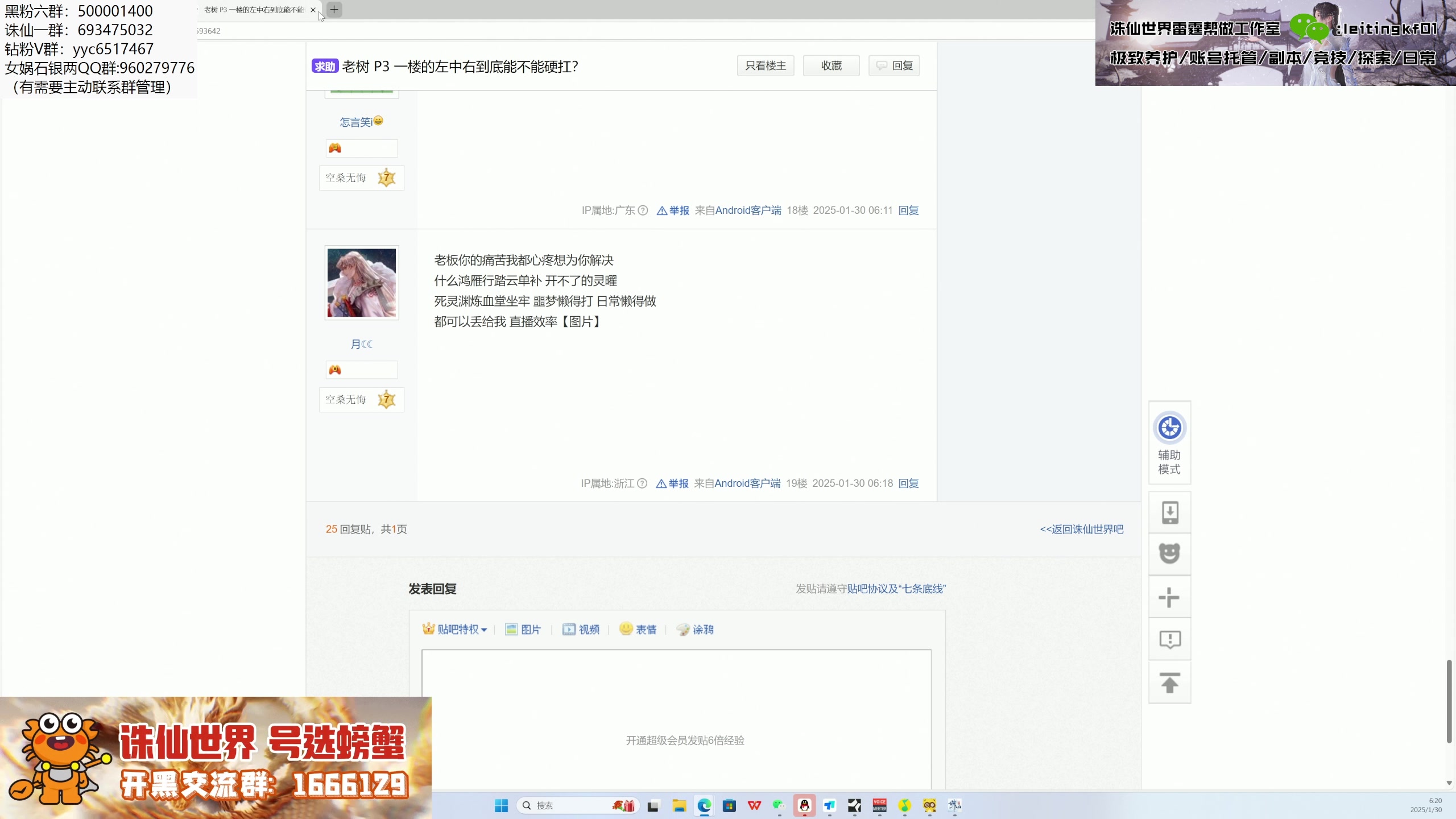Open the feedback speech-bubble icon
The width and height of the screenshot is (1456, 819).
[x=1169, y=639]
